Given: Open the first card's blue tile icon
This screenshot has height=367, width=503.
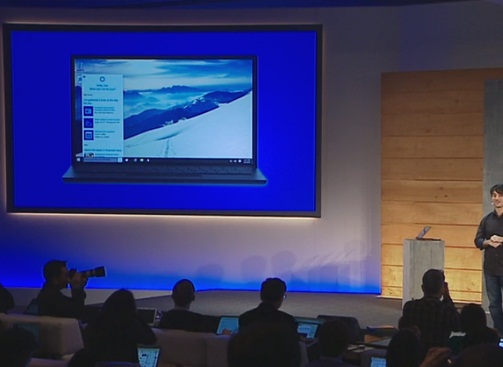Looking at the screenshot, I should [88, 111].
